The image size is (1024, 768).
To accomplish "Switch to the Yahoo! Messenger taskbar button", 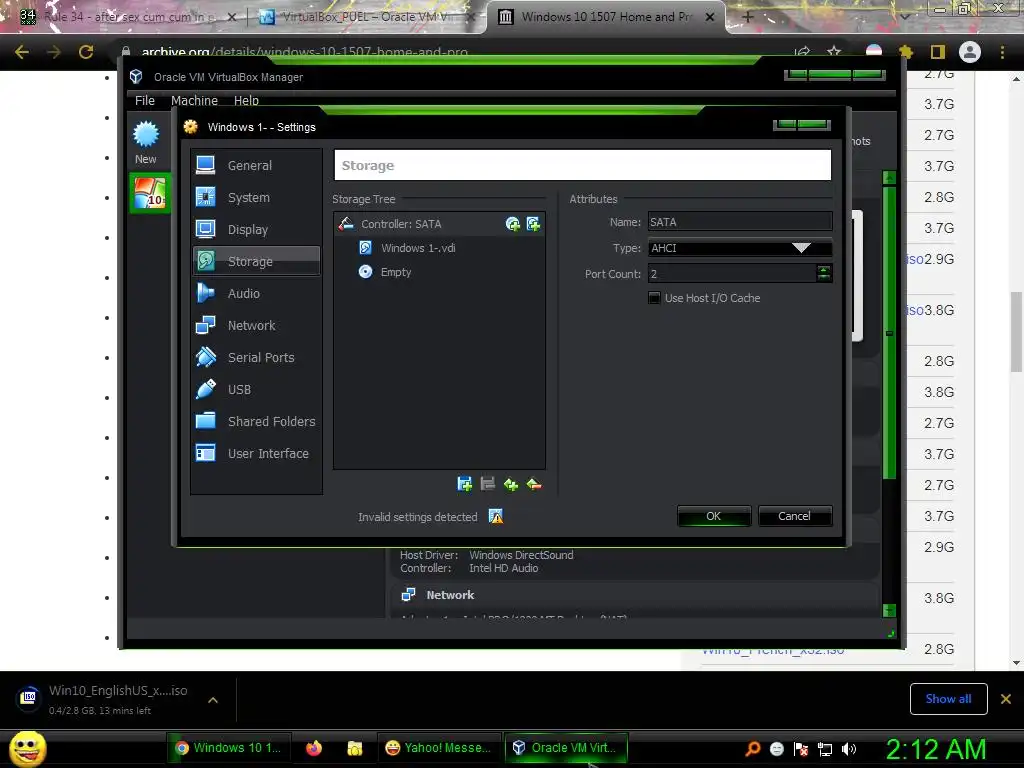I will point(438,748).
